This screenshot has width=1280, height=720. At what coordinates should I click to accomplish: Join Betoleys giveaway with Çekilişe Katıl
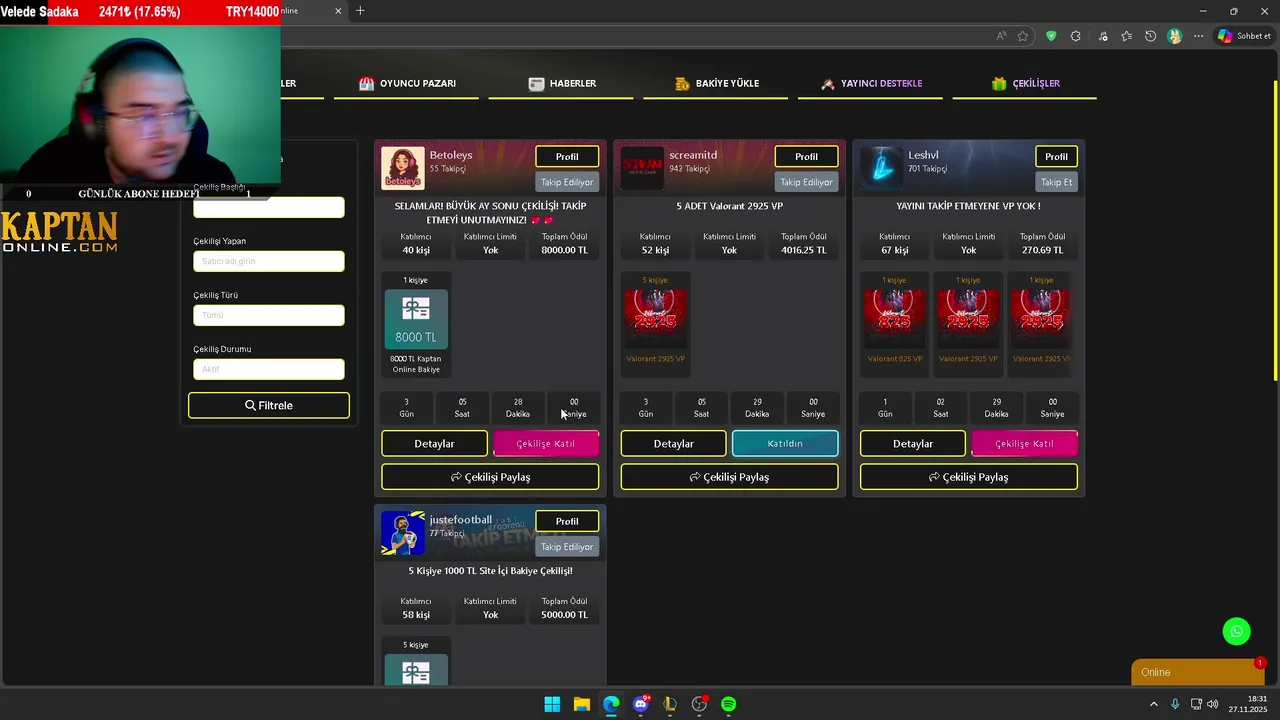coord(546,444)
